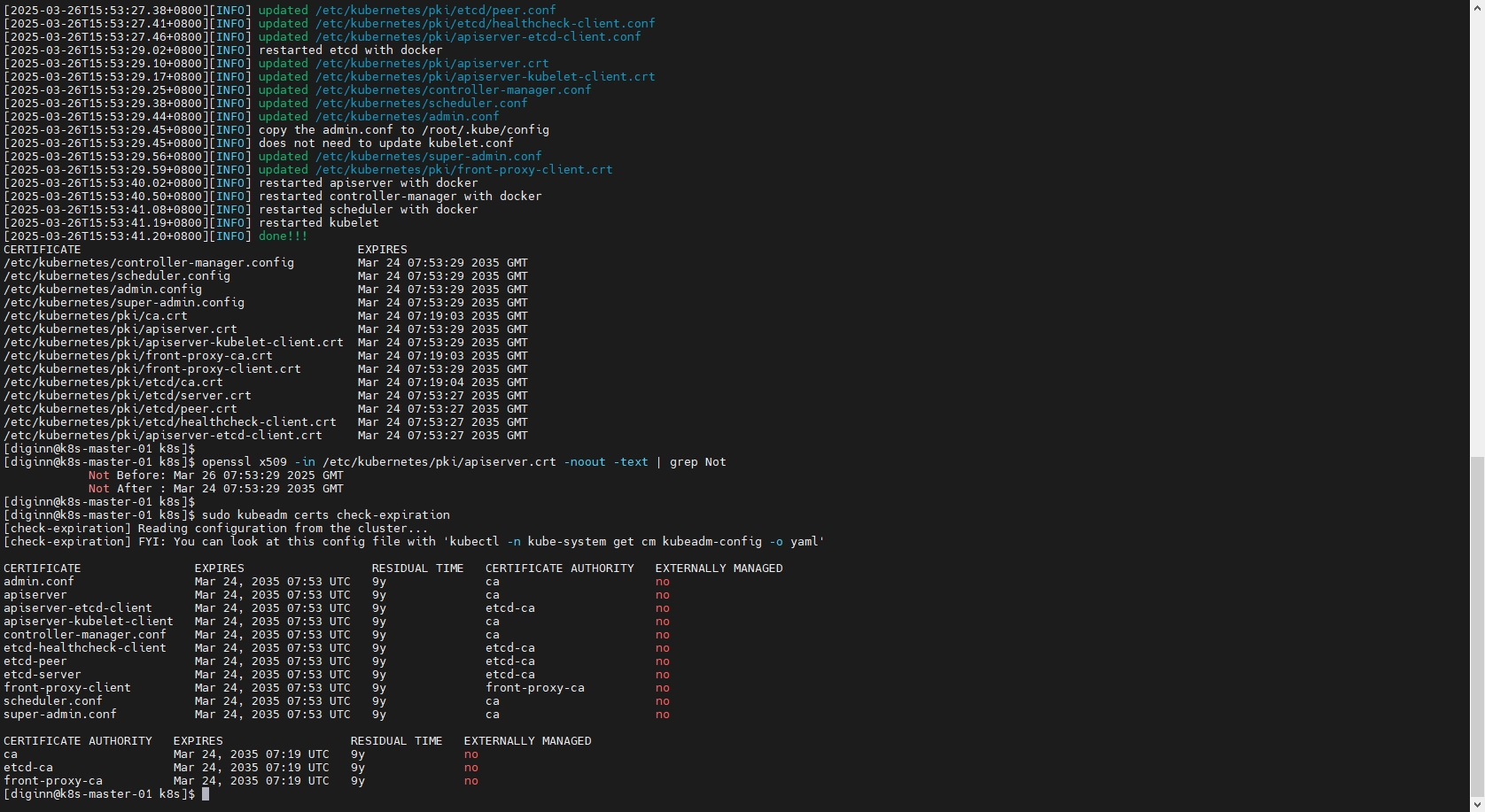Click the scrollbar down arrow
The height and width of the screenshot is (812, 1485).
[1477, 805]
